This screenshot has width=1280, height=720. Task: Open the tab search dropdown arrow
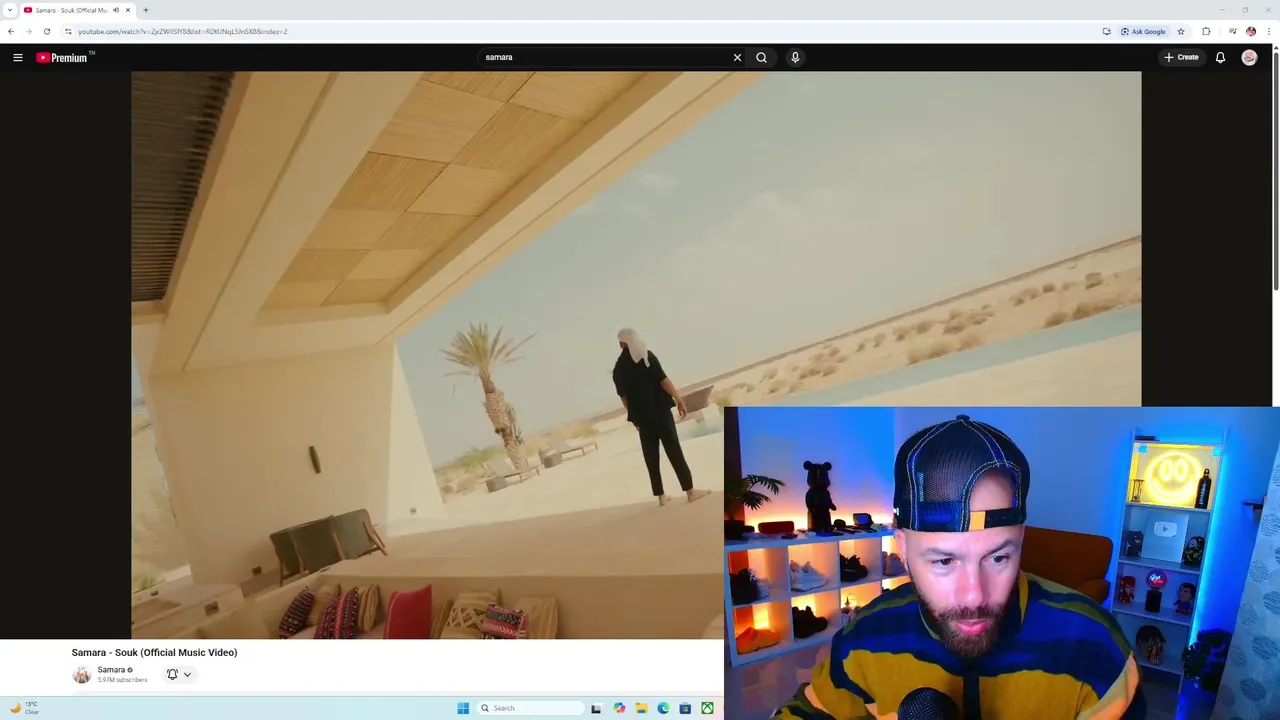click(9, 10)
